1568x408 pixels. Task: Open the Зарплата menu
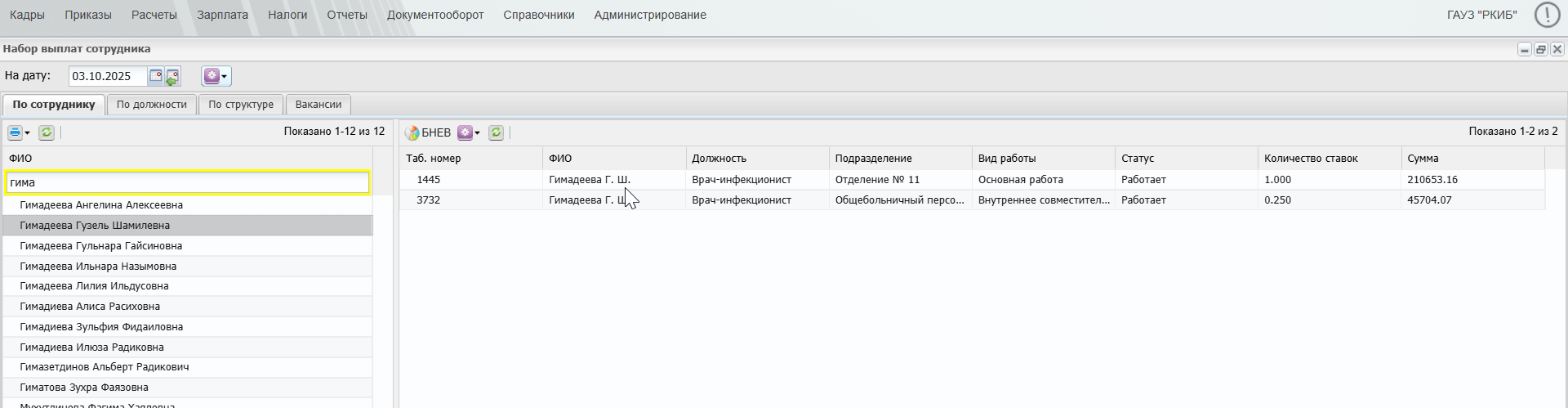(x=222, y=15)
